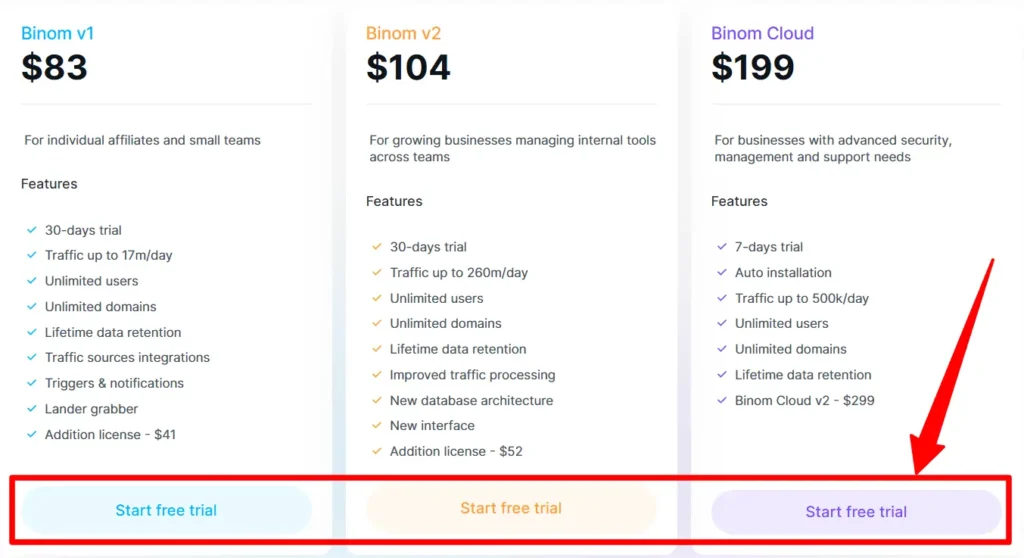Click the Improved traffic processing feature text
This screenshot has width=1024, height=558.
pos(472,375)
